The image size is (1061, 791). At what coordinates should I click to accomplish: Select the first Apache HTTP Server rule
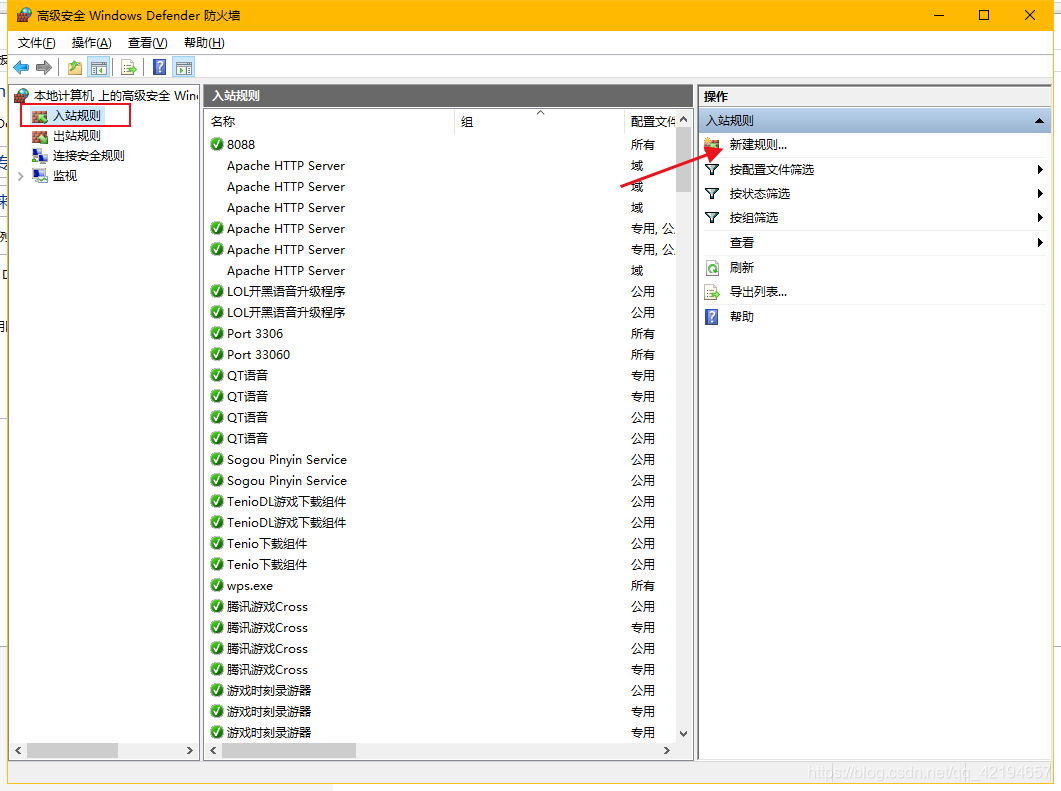pos(286,166)
